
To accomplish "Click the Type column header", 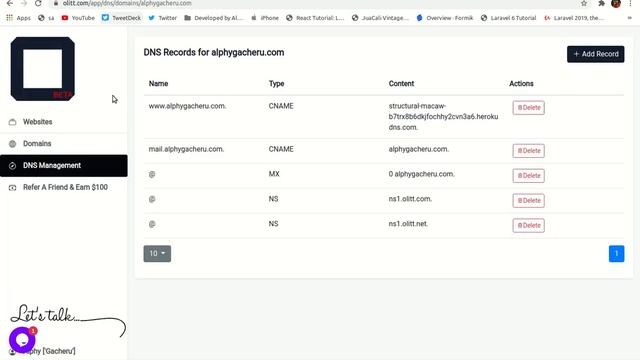I will [x=276, y=84].
